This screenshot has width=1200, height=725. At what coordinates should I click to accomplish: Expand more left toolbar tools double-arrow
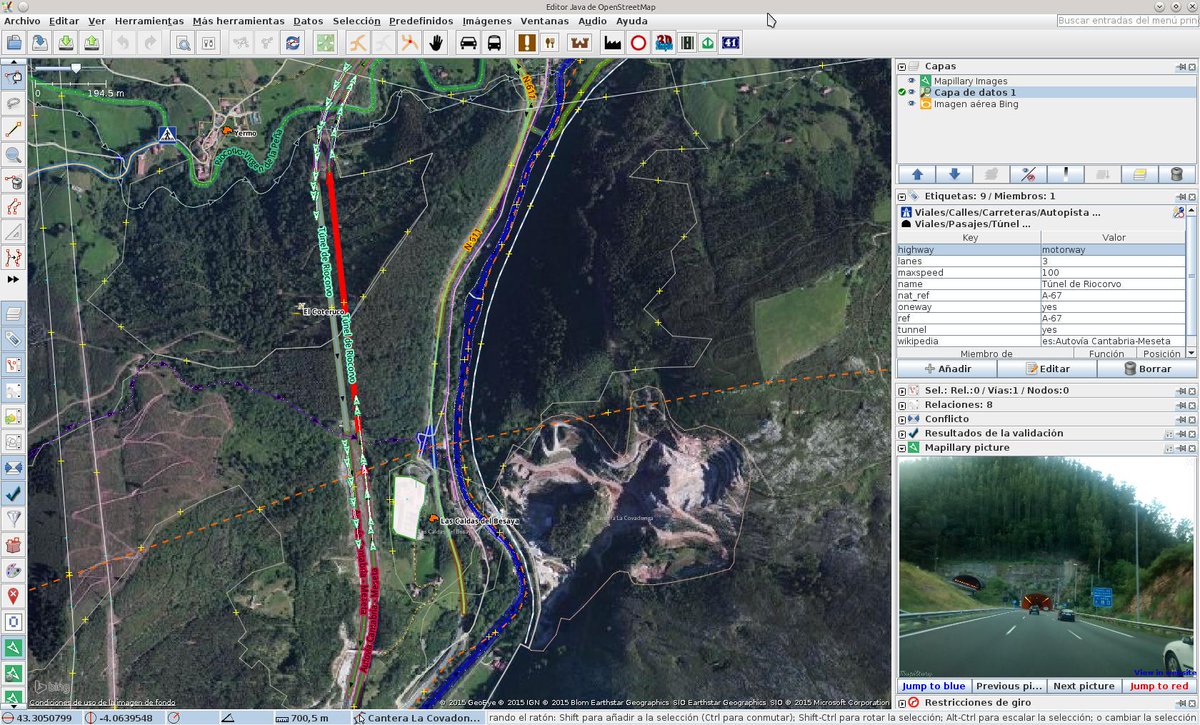[x=14, y=280]
